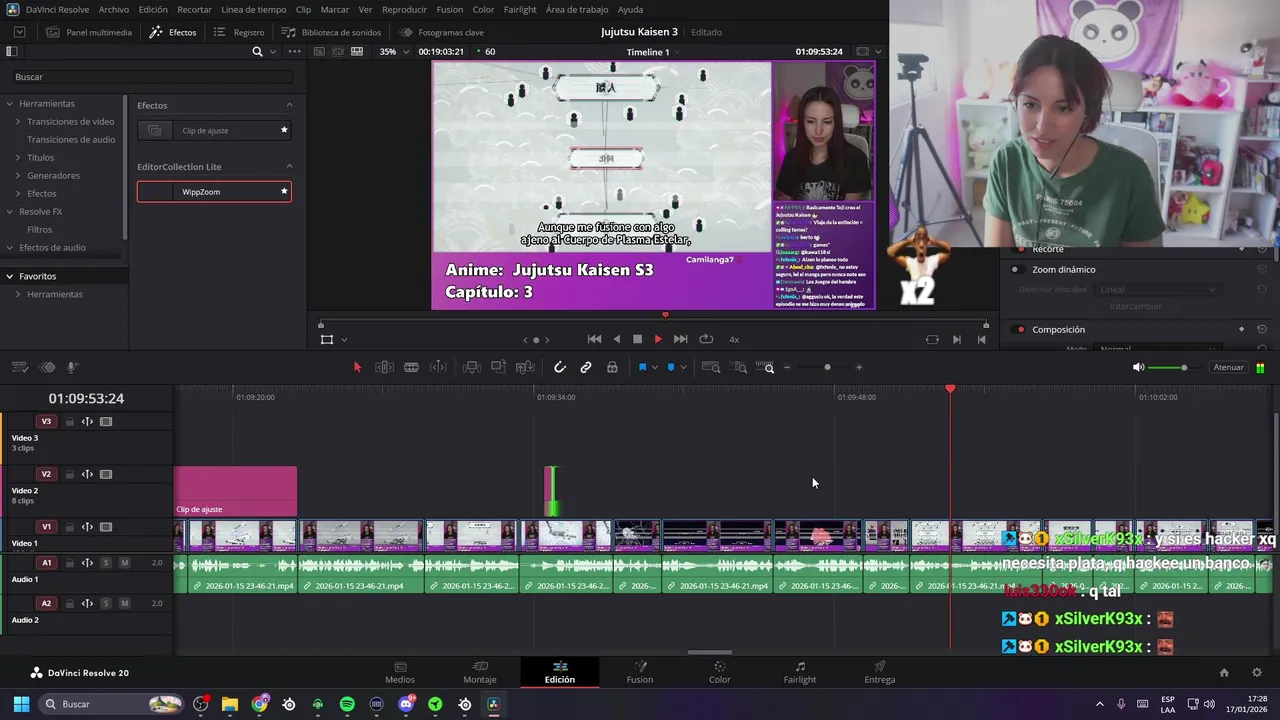Image resolution: width=1280 pixels, height=720 pixels.
Task: Click the Atenuar audio button
Action: pyautogui.click(x=1228, y=367)
